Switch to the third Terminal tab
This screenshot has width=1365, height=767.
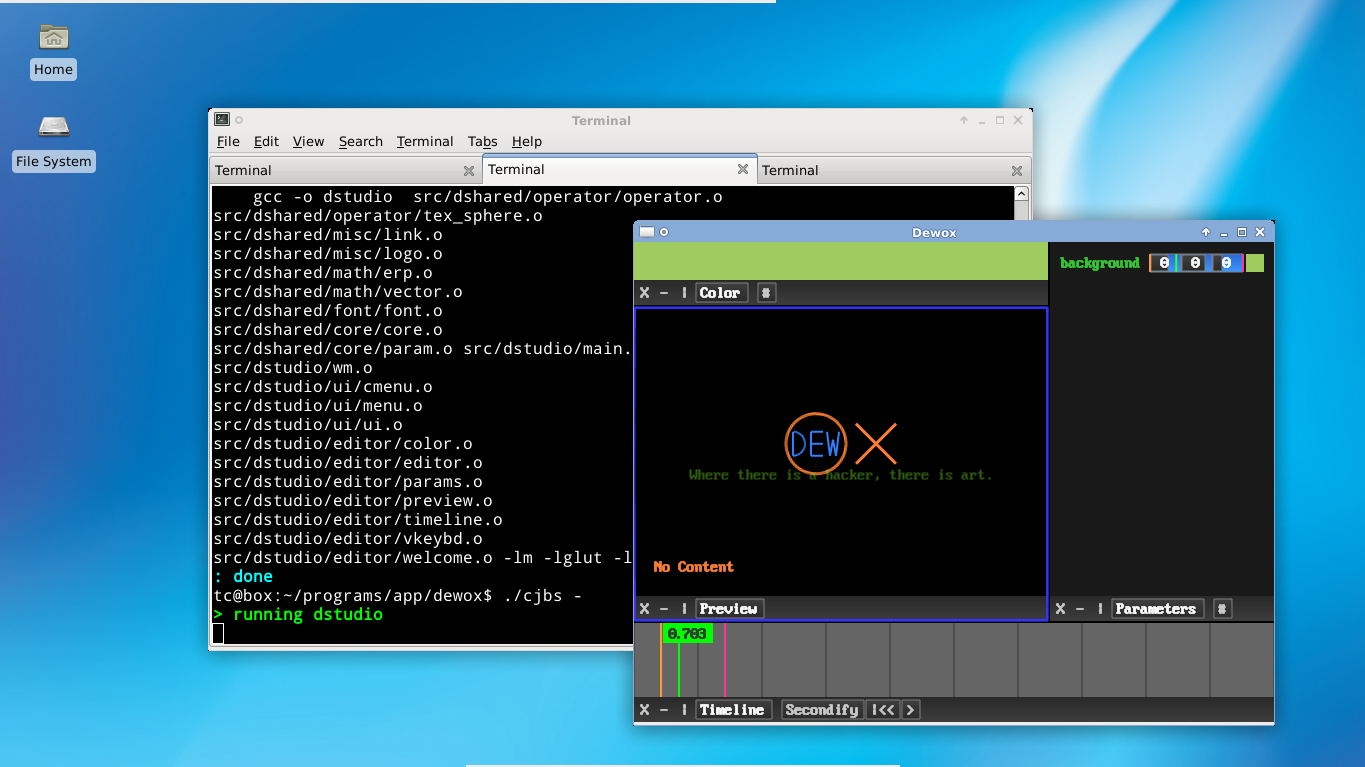[790, 171]
